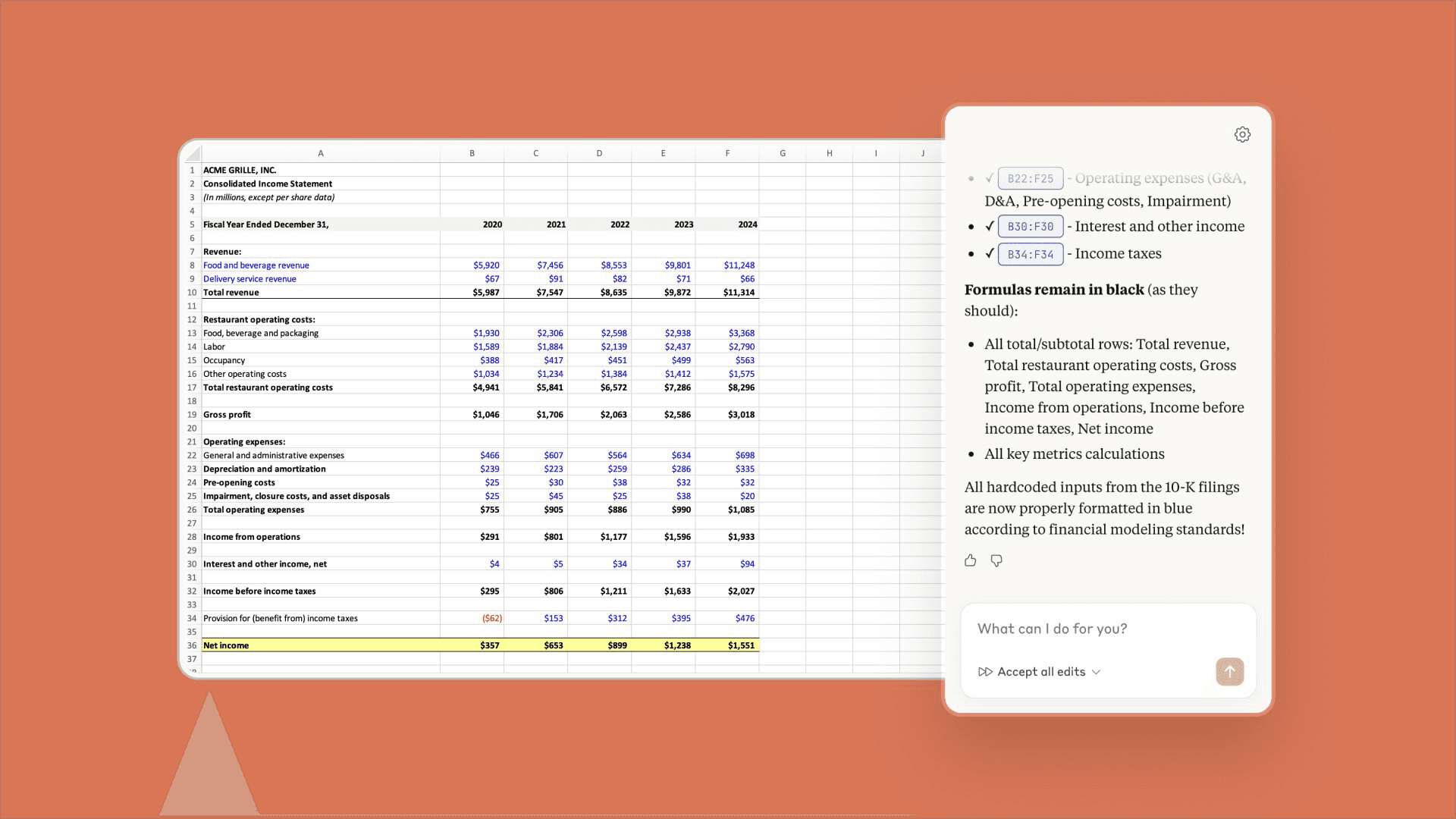Click the B34:F34 cell range chip
Screen dimensions: 1456x819
click(x=1030, y=254)
